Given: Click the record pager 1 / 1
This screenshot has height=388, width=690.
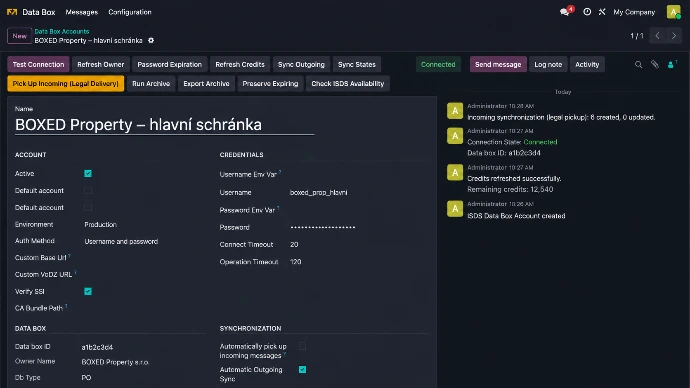Looking at the screenshot, I should click(636, 36).
